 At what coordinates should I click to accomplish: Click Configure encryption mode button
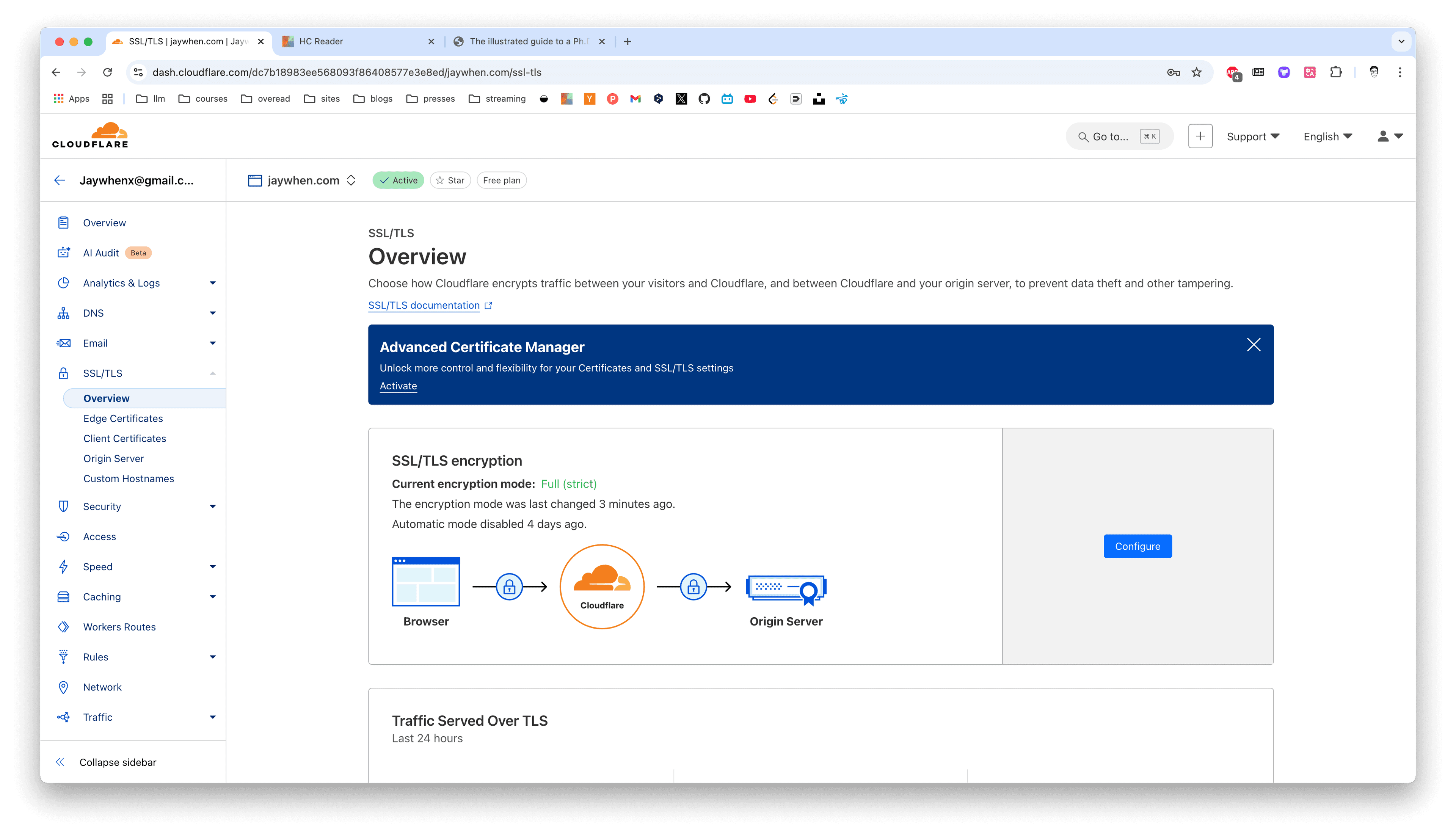point(1137,546)
